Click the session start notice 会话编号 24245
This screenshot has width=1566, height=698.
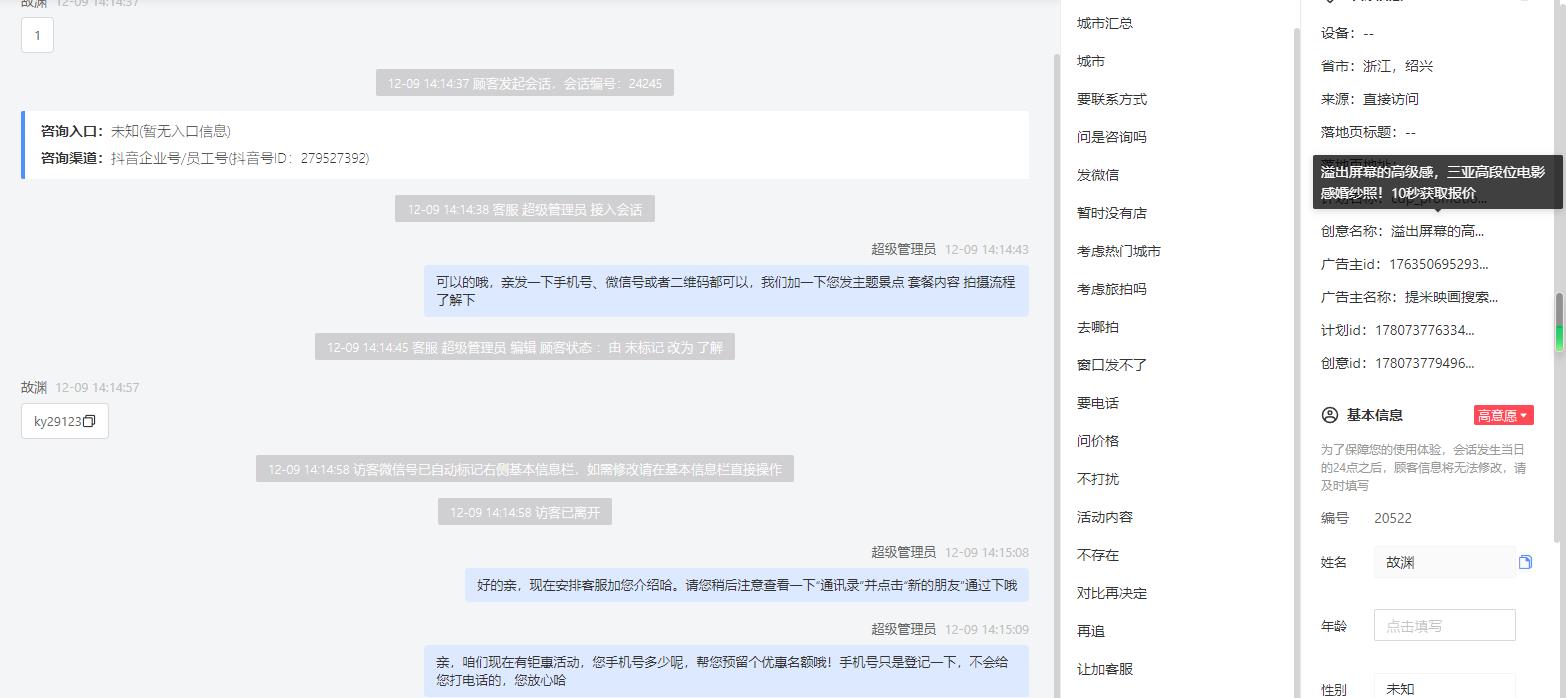[x=525, y=83]
